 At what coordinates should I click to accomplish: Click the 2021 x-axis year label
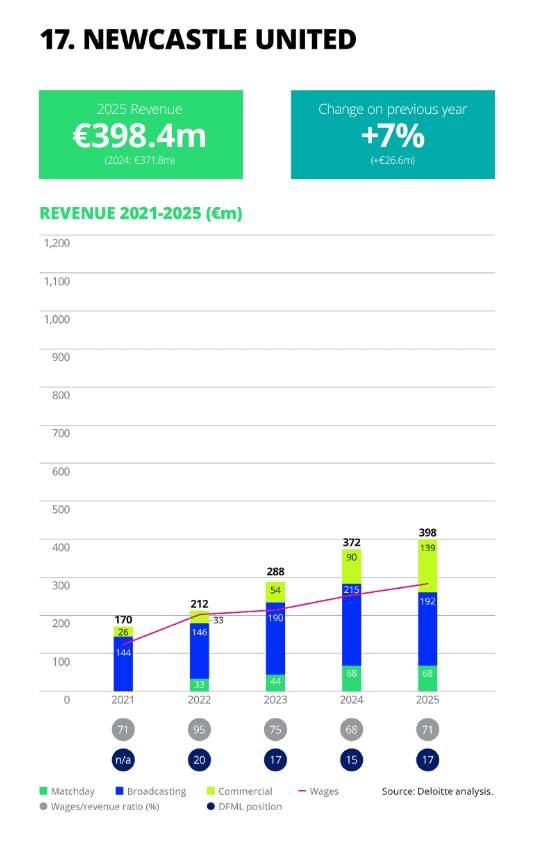[123, 699]
